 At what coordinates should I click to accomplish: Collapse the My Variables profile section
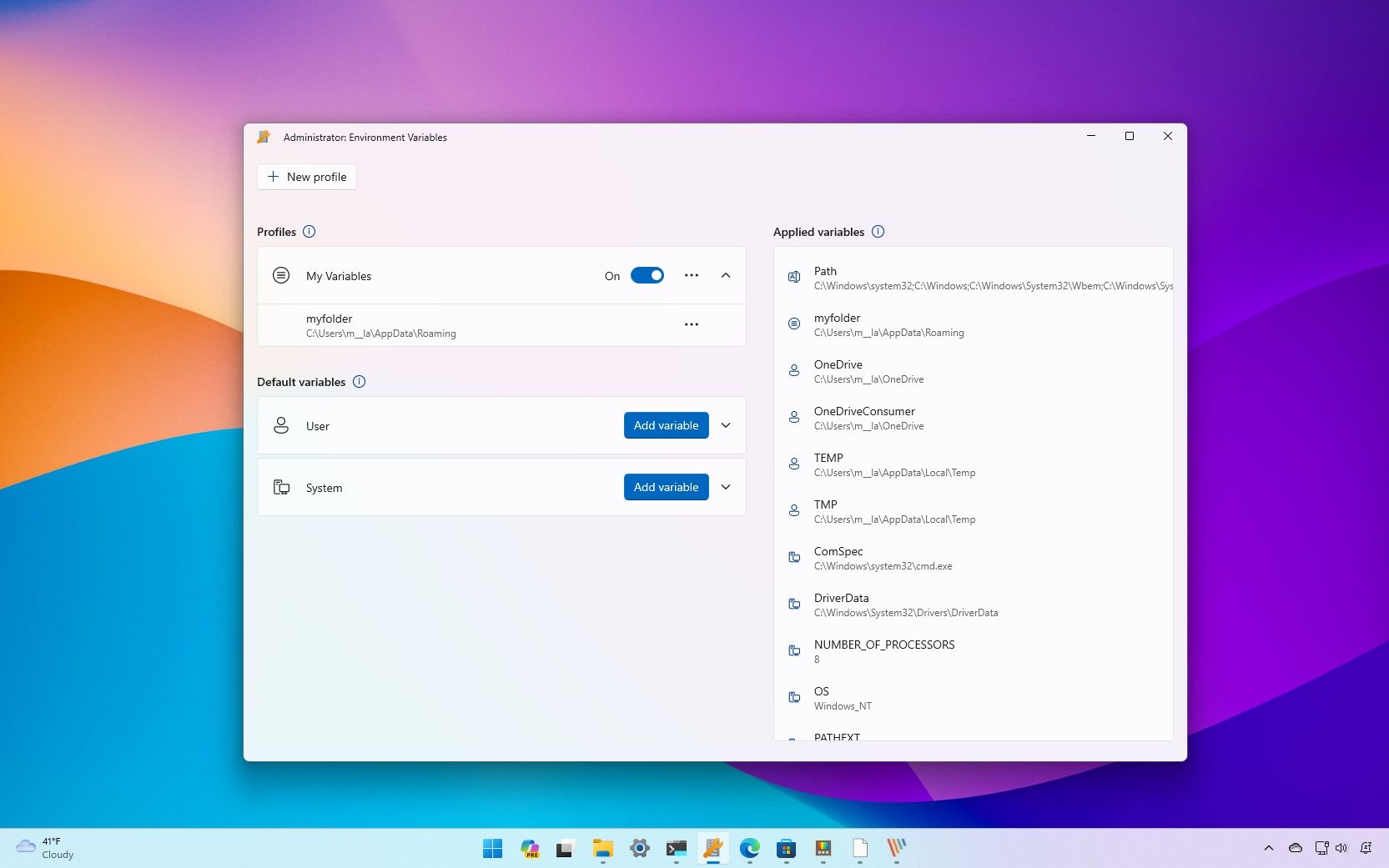[725, 275]
